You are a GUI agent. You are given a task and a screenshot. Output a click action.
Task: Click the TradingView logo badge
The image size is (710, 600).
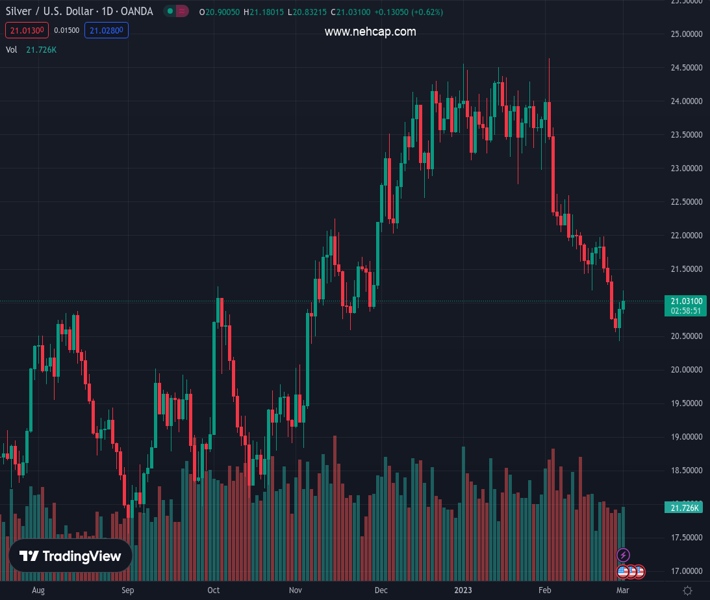(71, 557)
